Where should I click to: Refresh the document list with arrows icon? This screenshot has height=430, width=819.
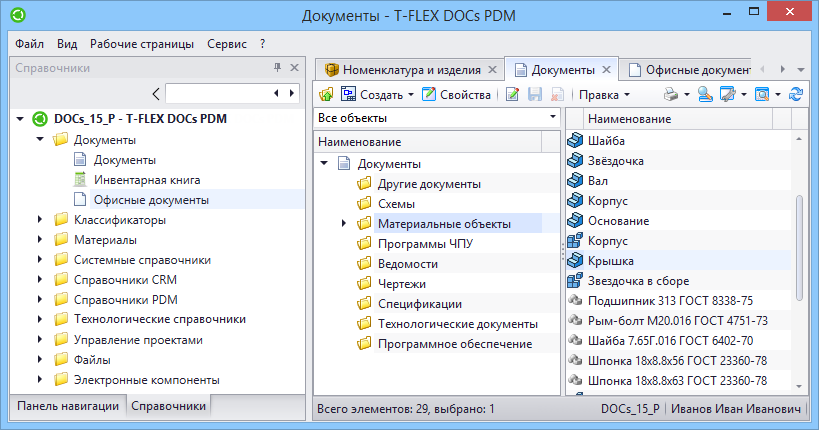coord(796,95)
